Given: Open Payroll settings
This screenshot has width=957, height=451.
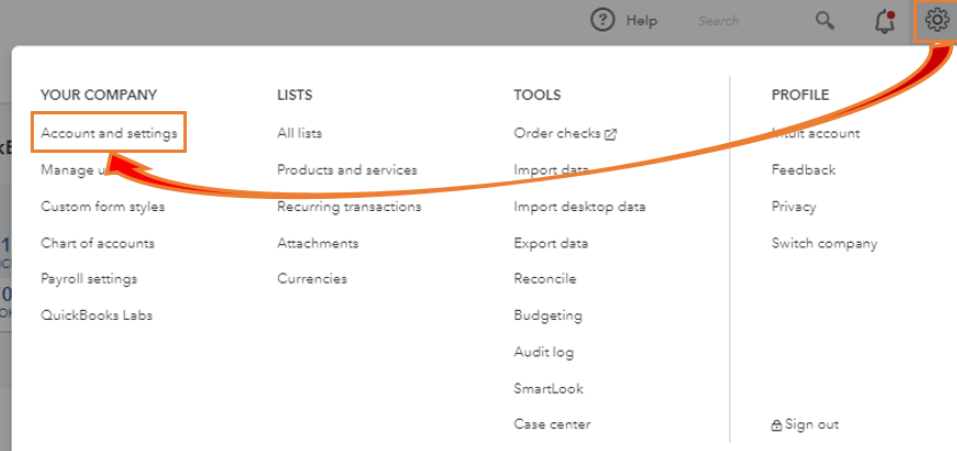Looking at the screenshot, I should pos(89,279).
